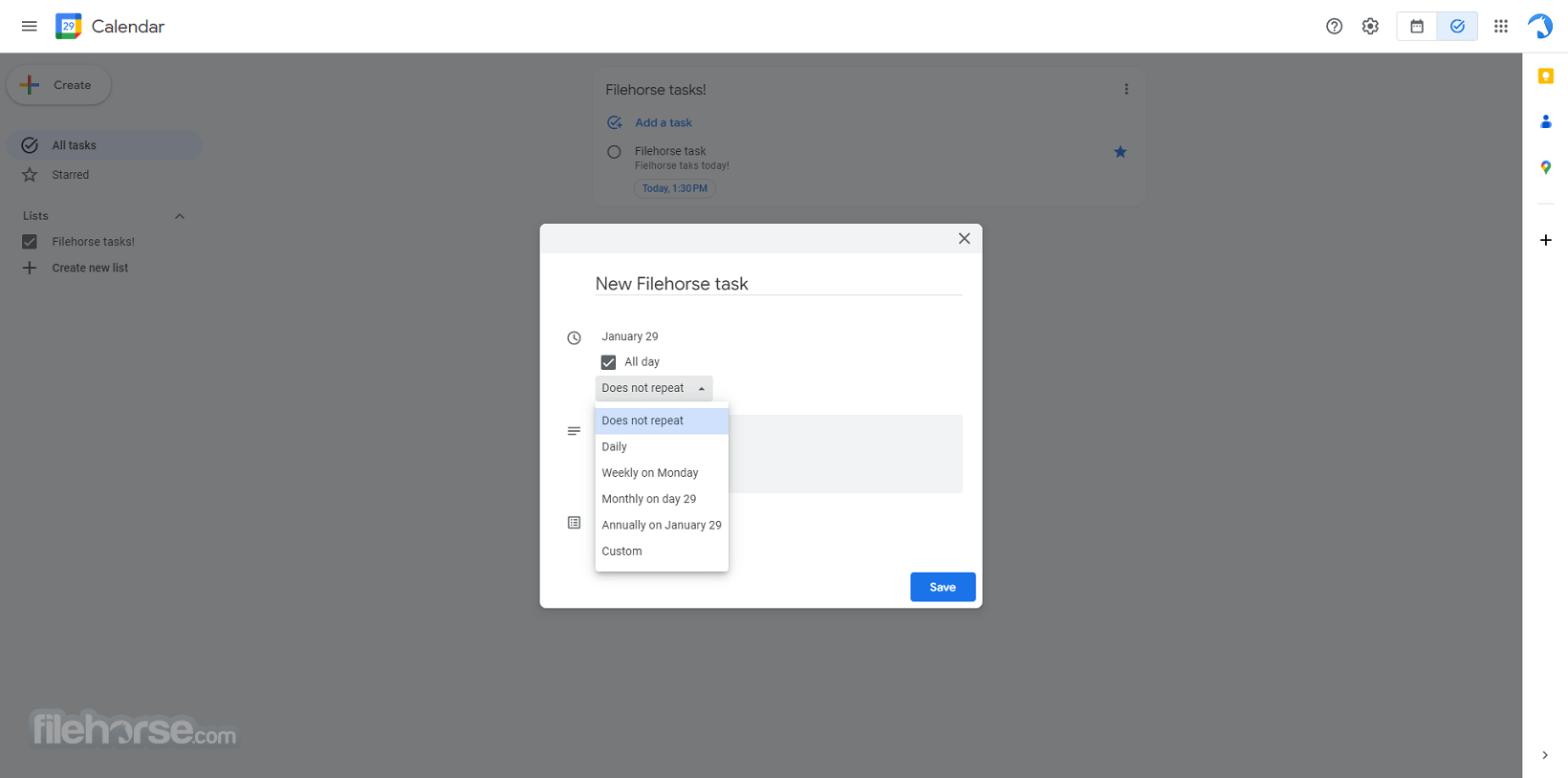Click the clock icon in task dialog
Viewport: 1568px width, 778px height.
(574, 337)
